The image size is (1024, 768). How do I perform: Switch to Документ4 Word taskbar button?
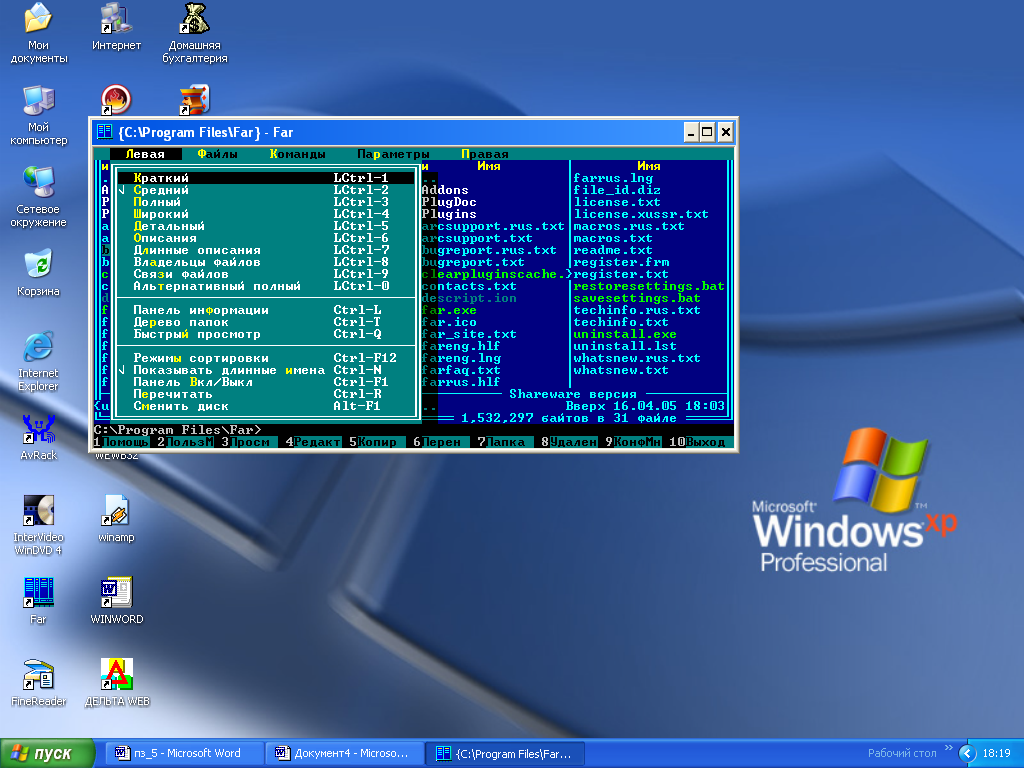(344, 754)
